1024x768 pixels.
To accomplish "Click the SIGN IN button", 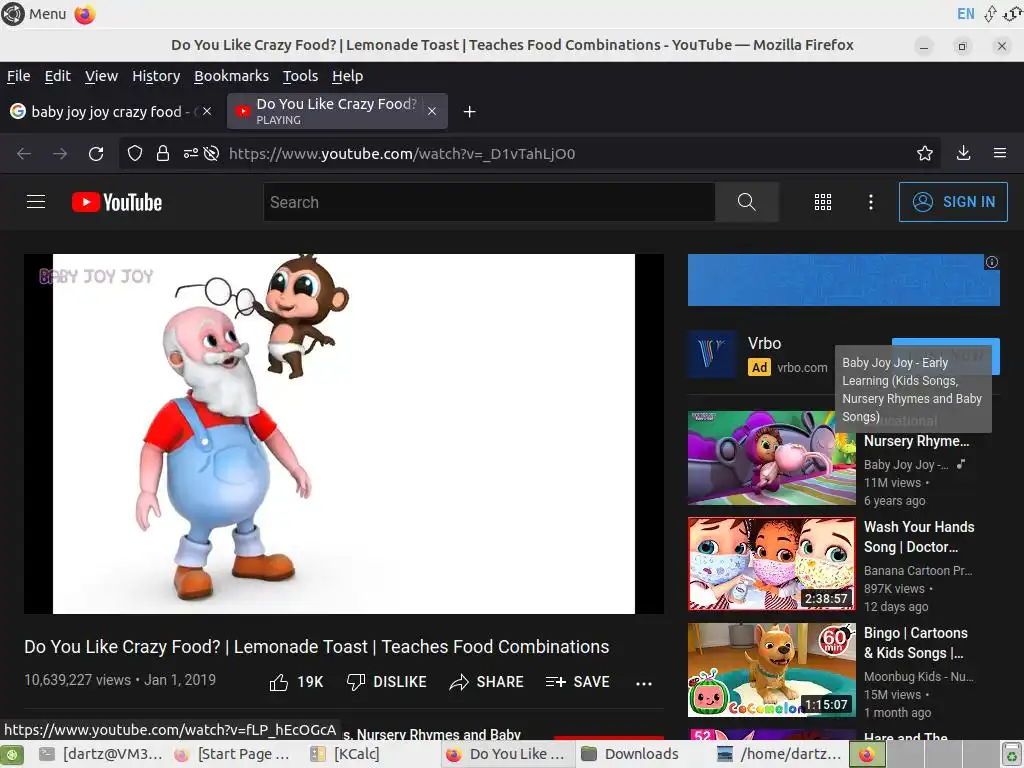I will pos(953,202).
